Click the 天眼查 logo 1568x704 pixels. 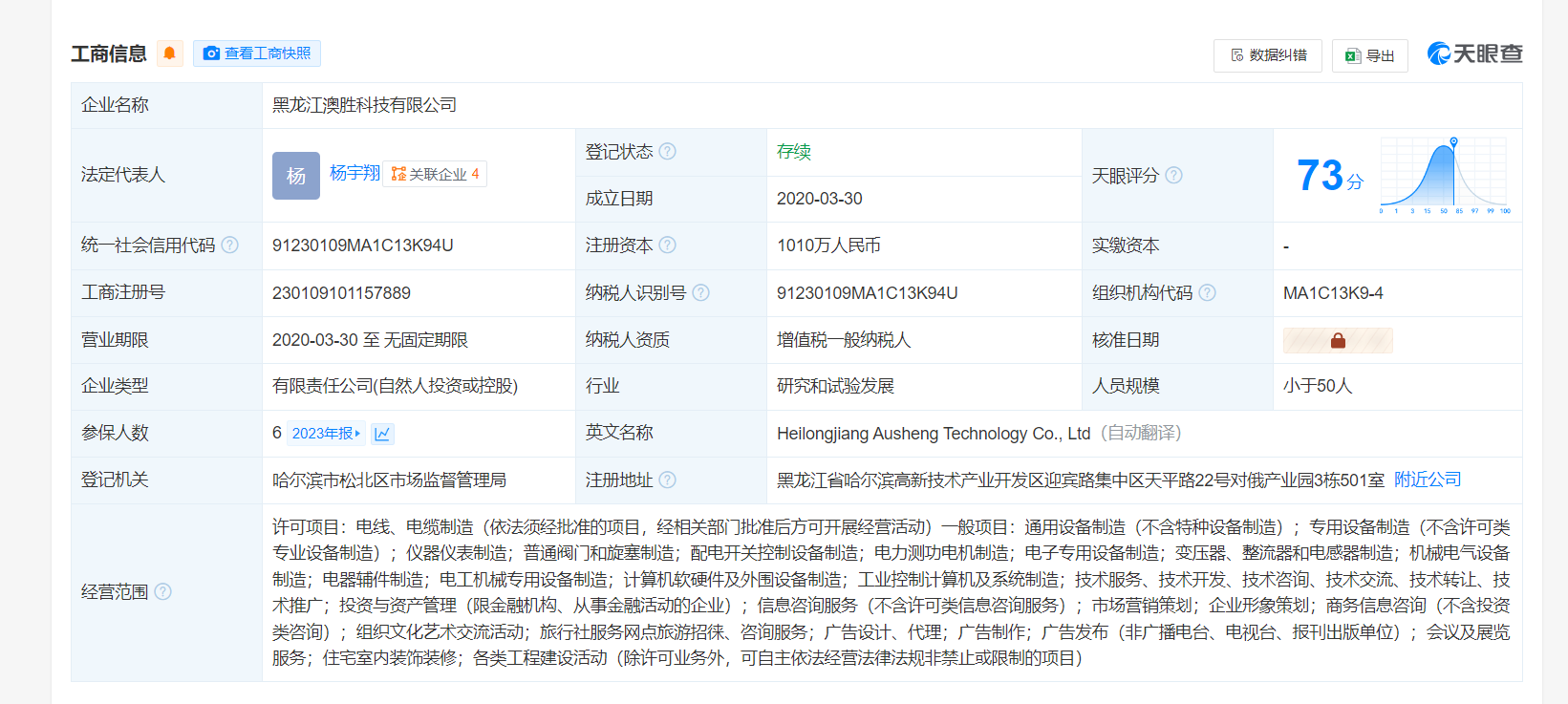tap(1474, 53)
